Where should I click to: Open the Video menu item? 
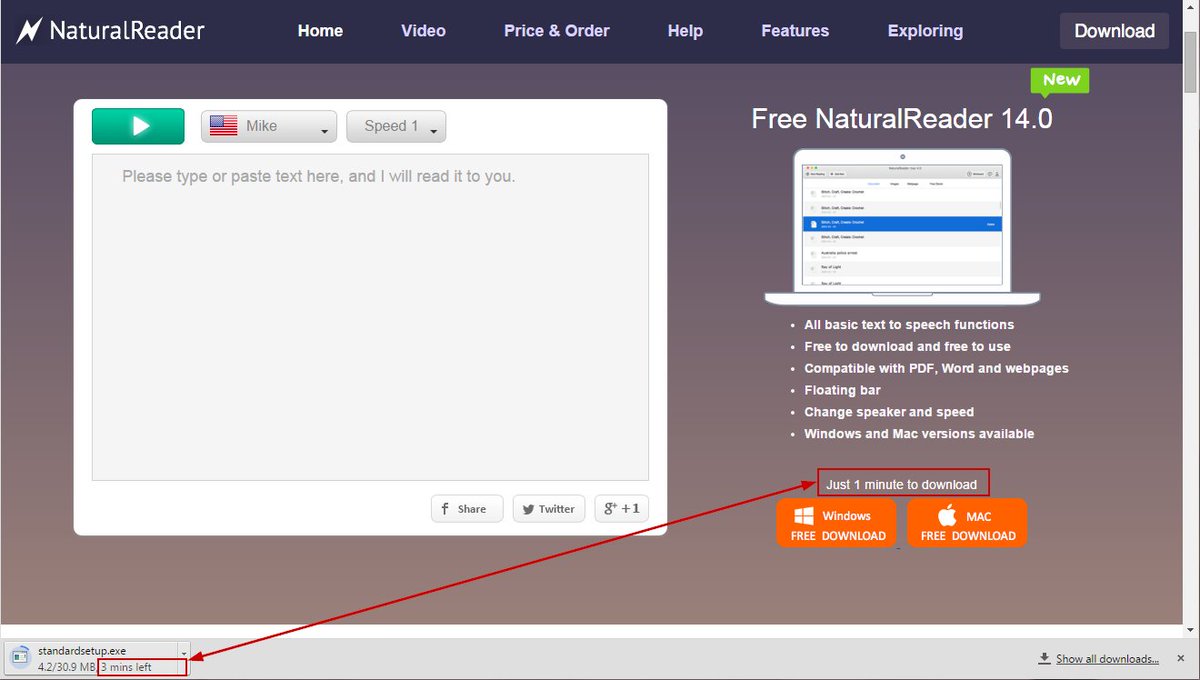click(x=423, y=31)
